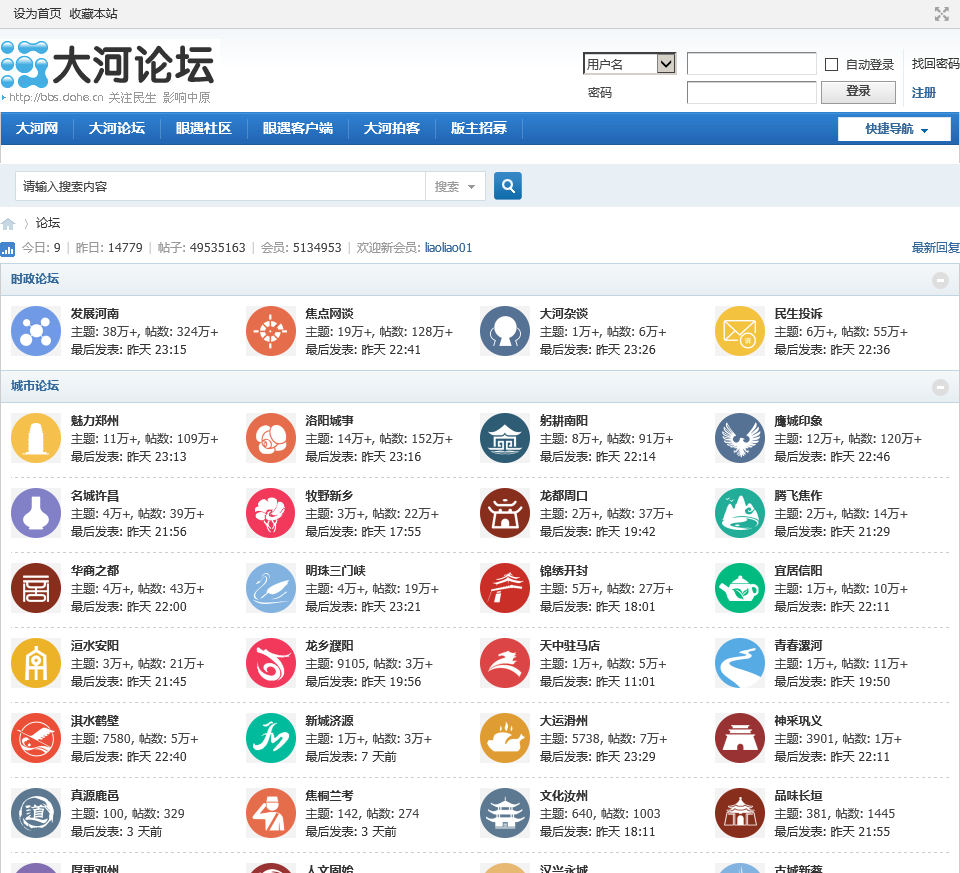960x873 pixels.
Task: Open the 龙乡濮阳 dragon icon
Action: coord(271,663)
